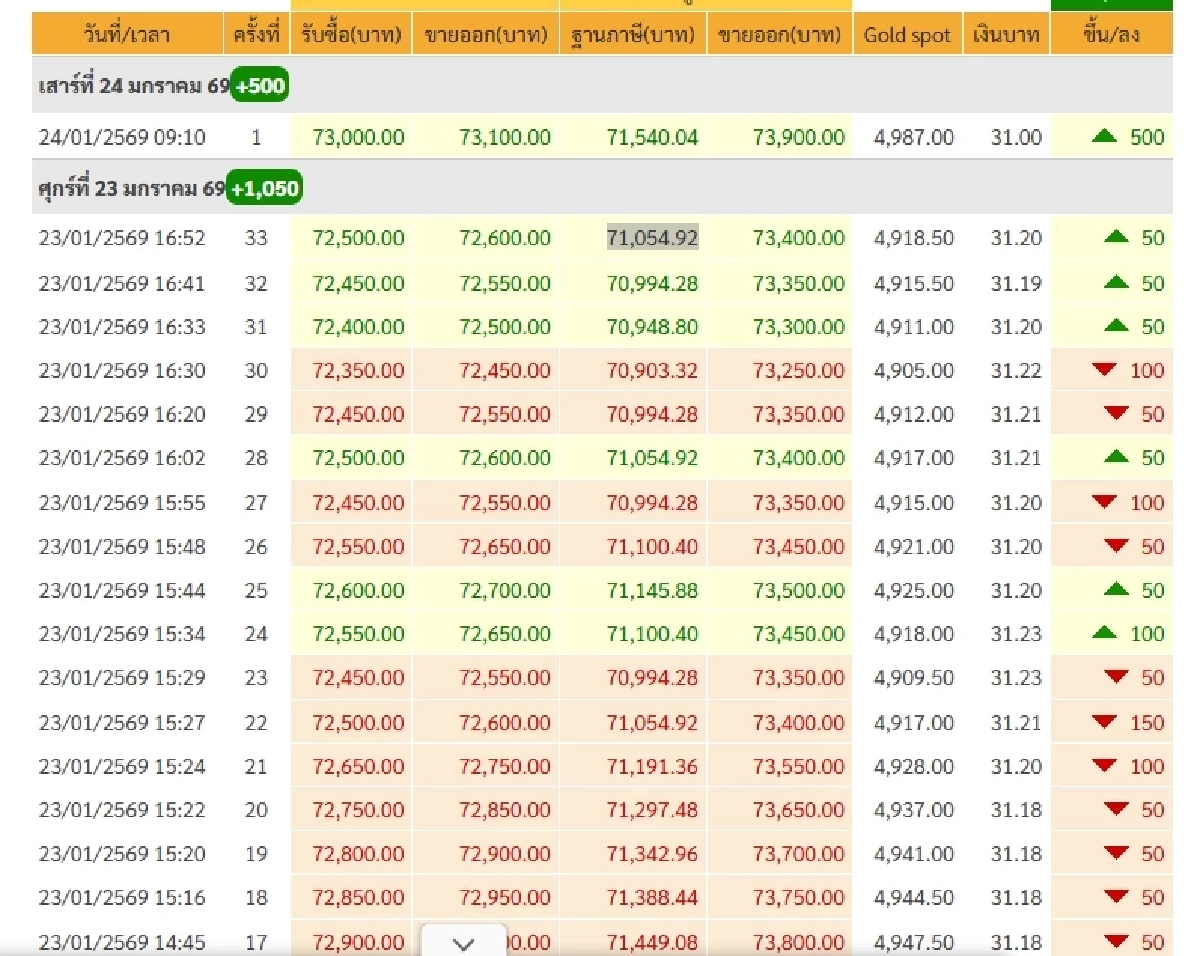Click the green +500 badge next to Saturday's date
The image size is (1200, 956).
coord(259,86)
